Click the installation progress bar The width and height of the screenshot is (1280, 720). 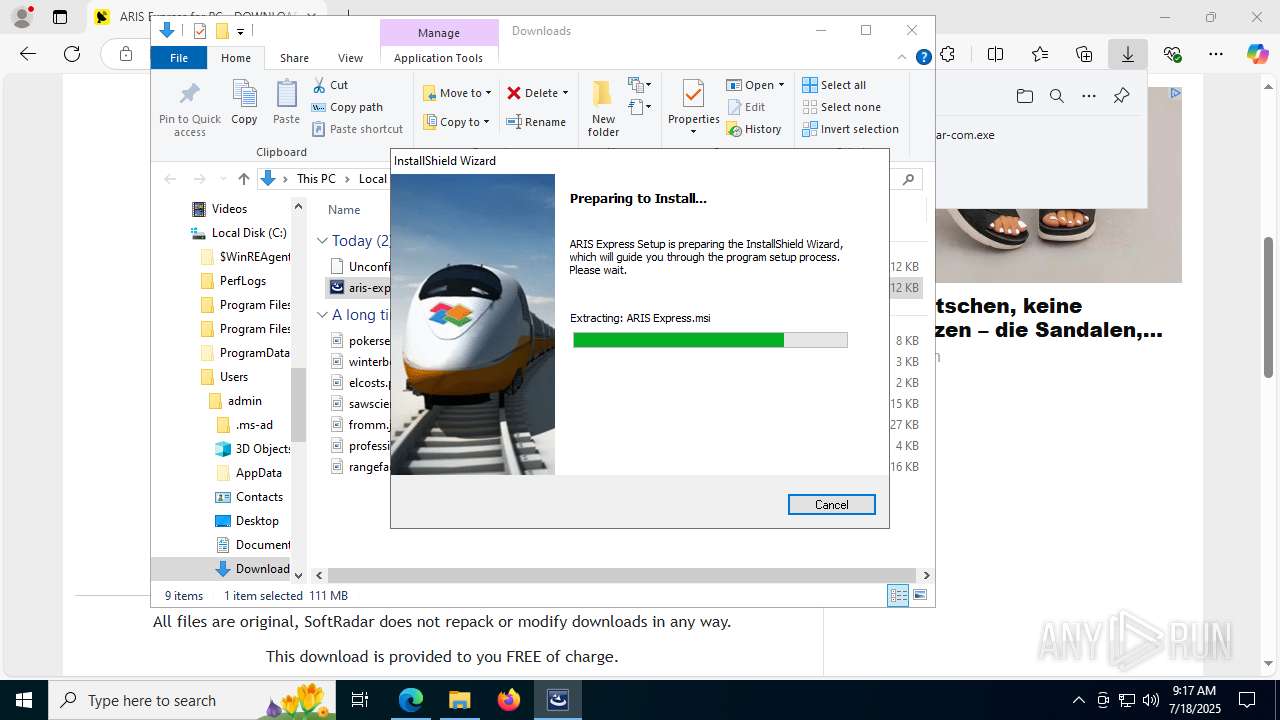pos(710,340)
